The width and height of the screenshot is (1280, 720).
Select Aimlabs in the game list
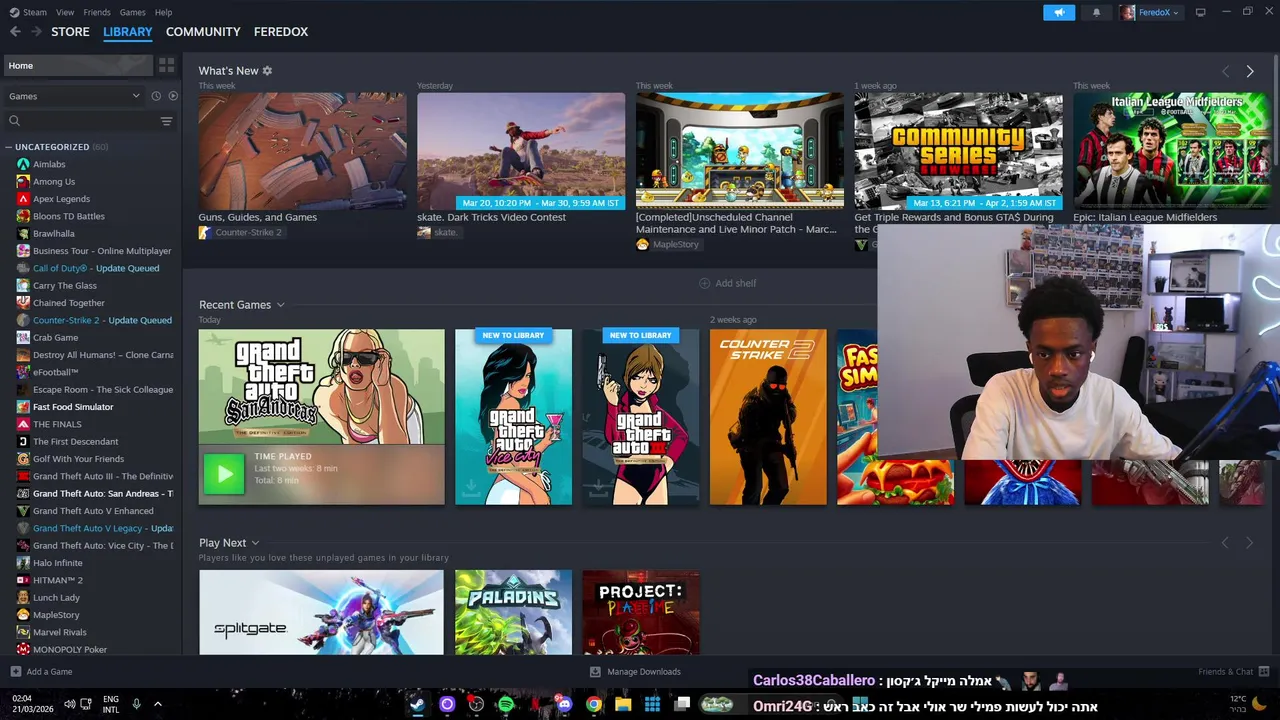coord(49,164)
